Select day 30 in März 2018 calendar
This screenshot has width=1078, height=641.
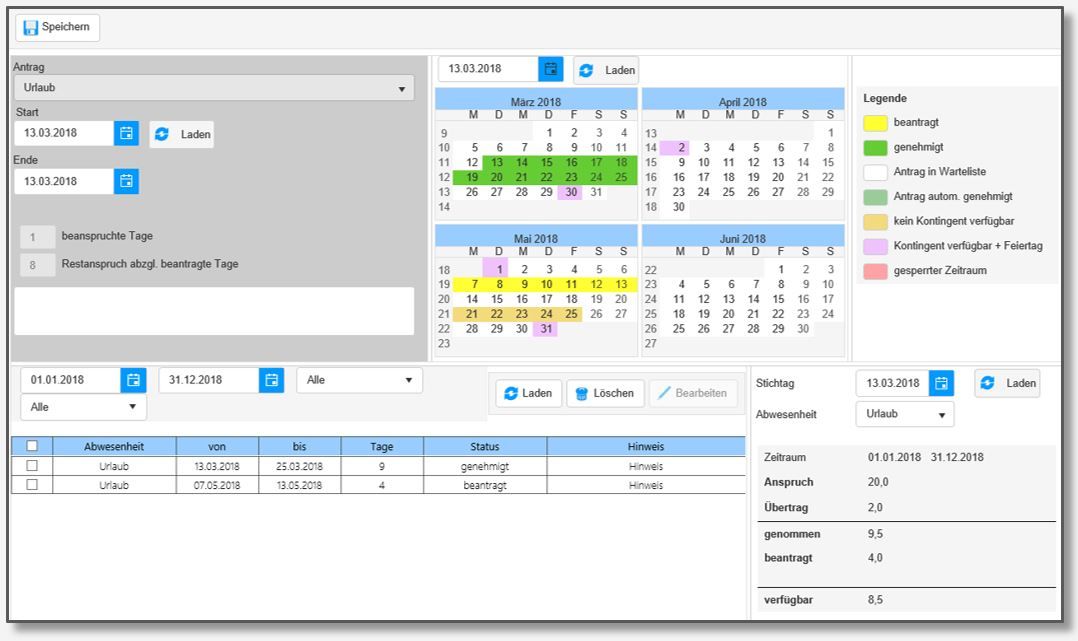pyautogui.click(x=571, y=193)
